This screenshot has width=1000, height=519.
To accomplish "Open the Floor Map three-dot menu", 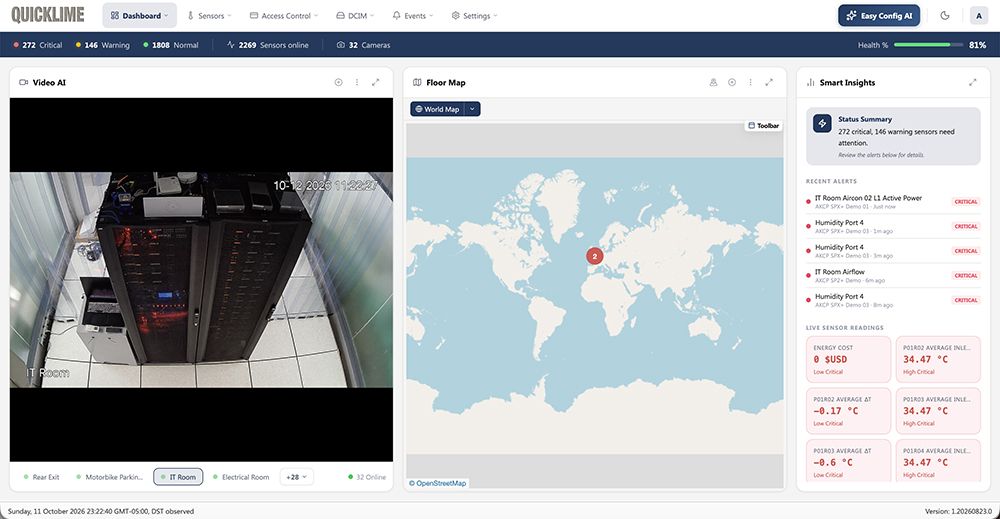I will [750, 82].
